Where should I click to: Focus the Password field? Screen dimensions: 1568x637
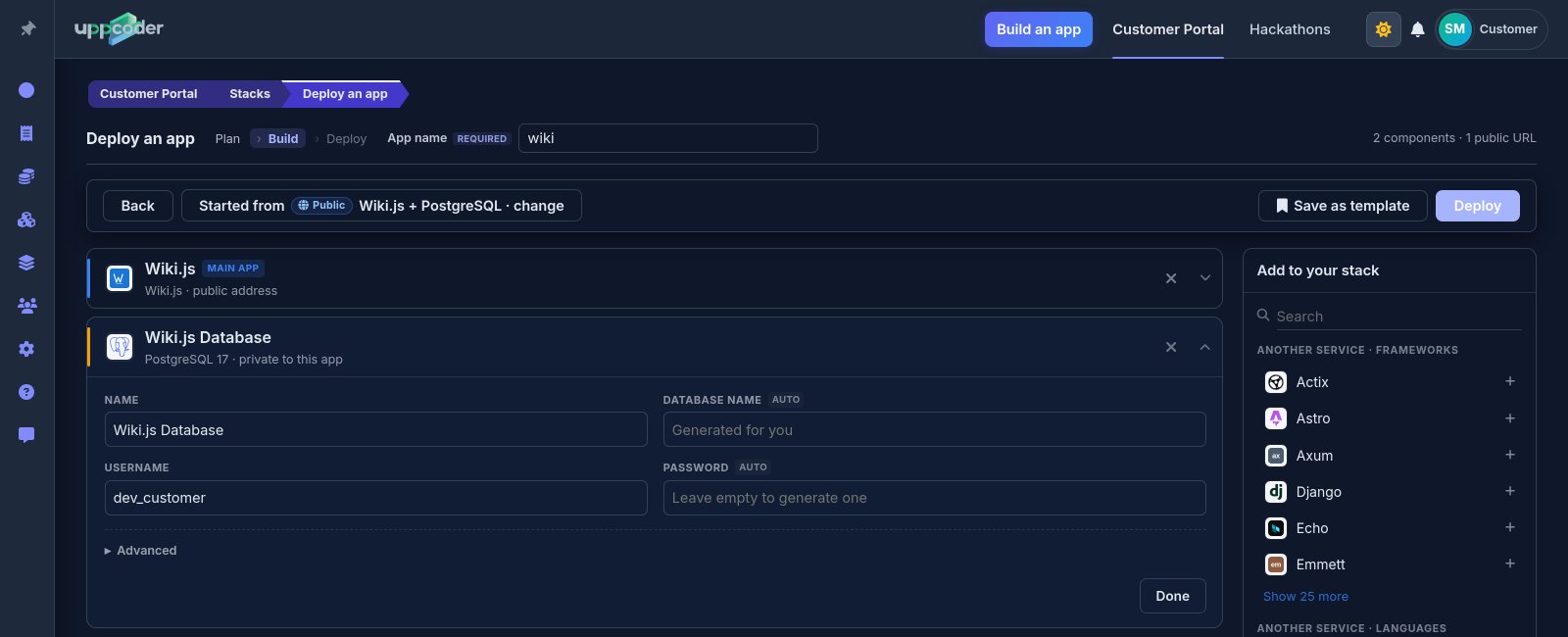click(x=934, y=498)
